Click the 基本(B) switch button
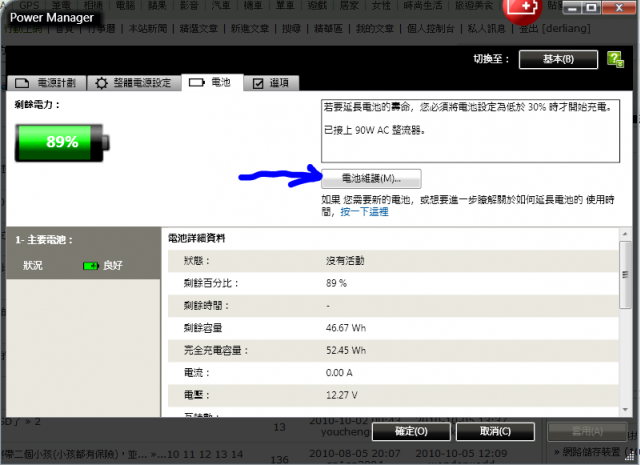Viewport: 640px width, 465px height. click(558, 59)
